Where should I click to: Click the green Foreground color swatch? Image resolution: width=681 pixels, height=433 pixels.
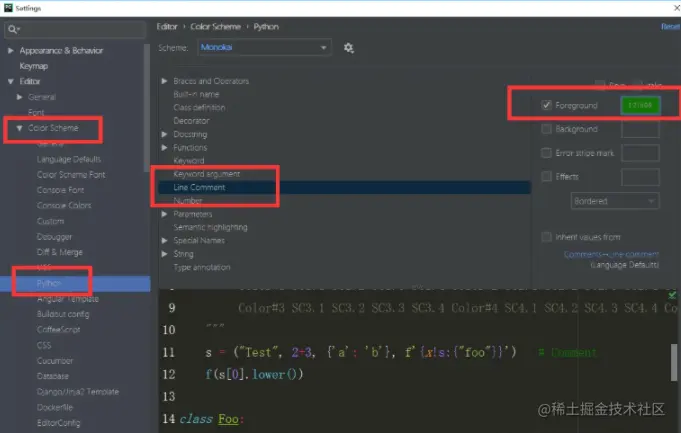640,105
